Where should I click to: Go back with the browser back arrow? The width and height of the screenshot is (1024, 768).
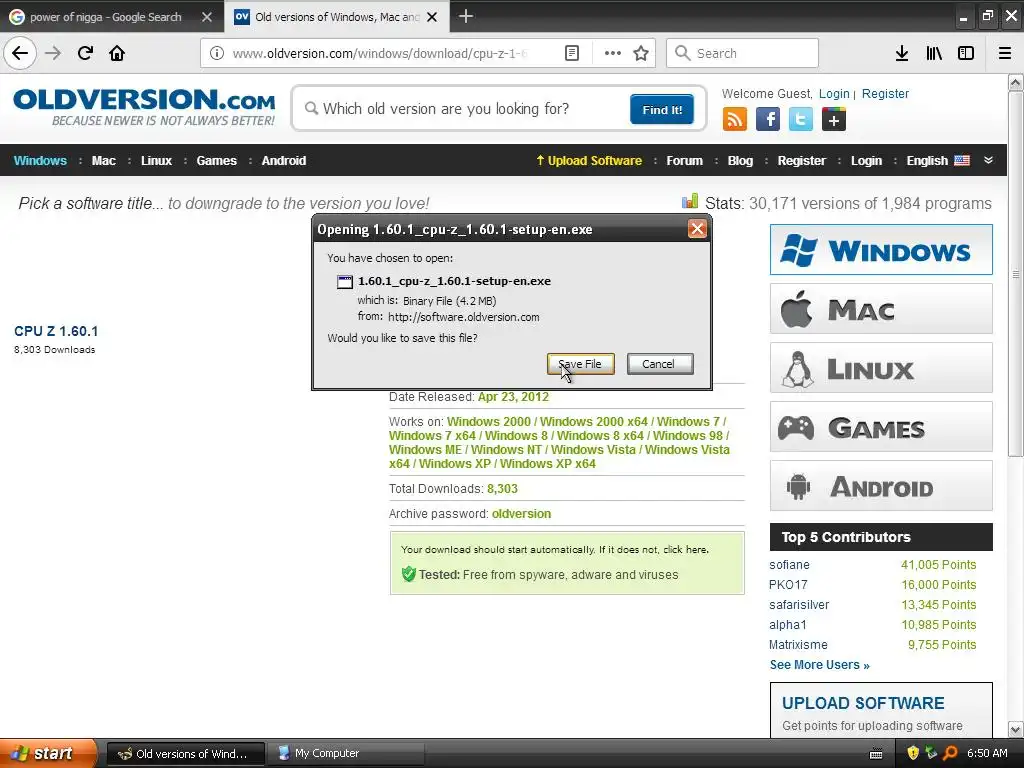pos(20,53)
